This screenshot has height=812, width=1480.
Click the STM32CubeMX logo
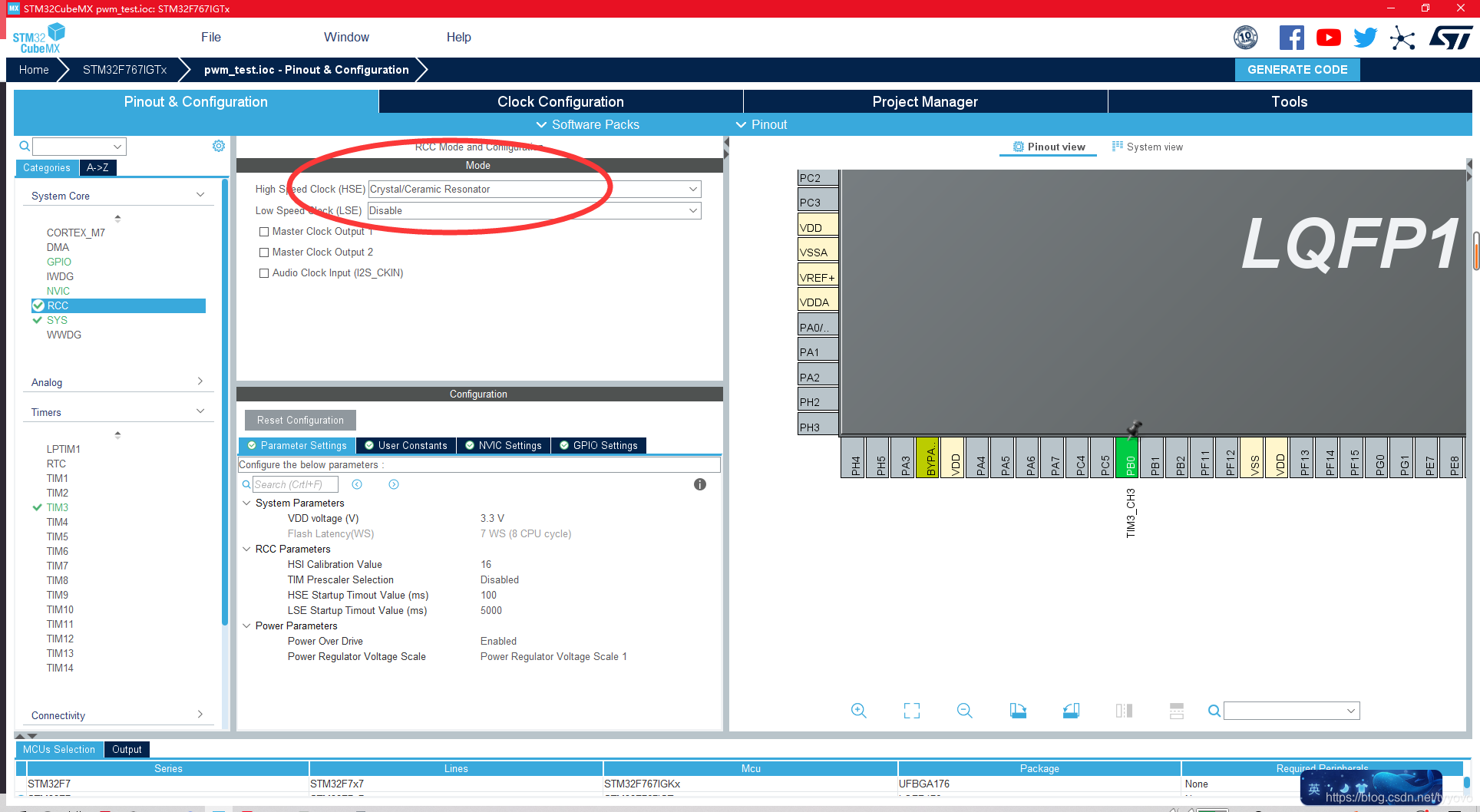click(x=38, y=38)
